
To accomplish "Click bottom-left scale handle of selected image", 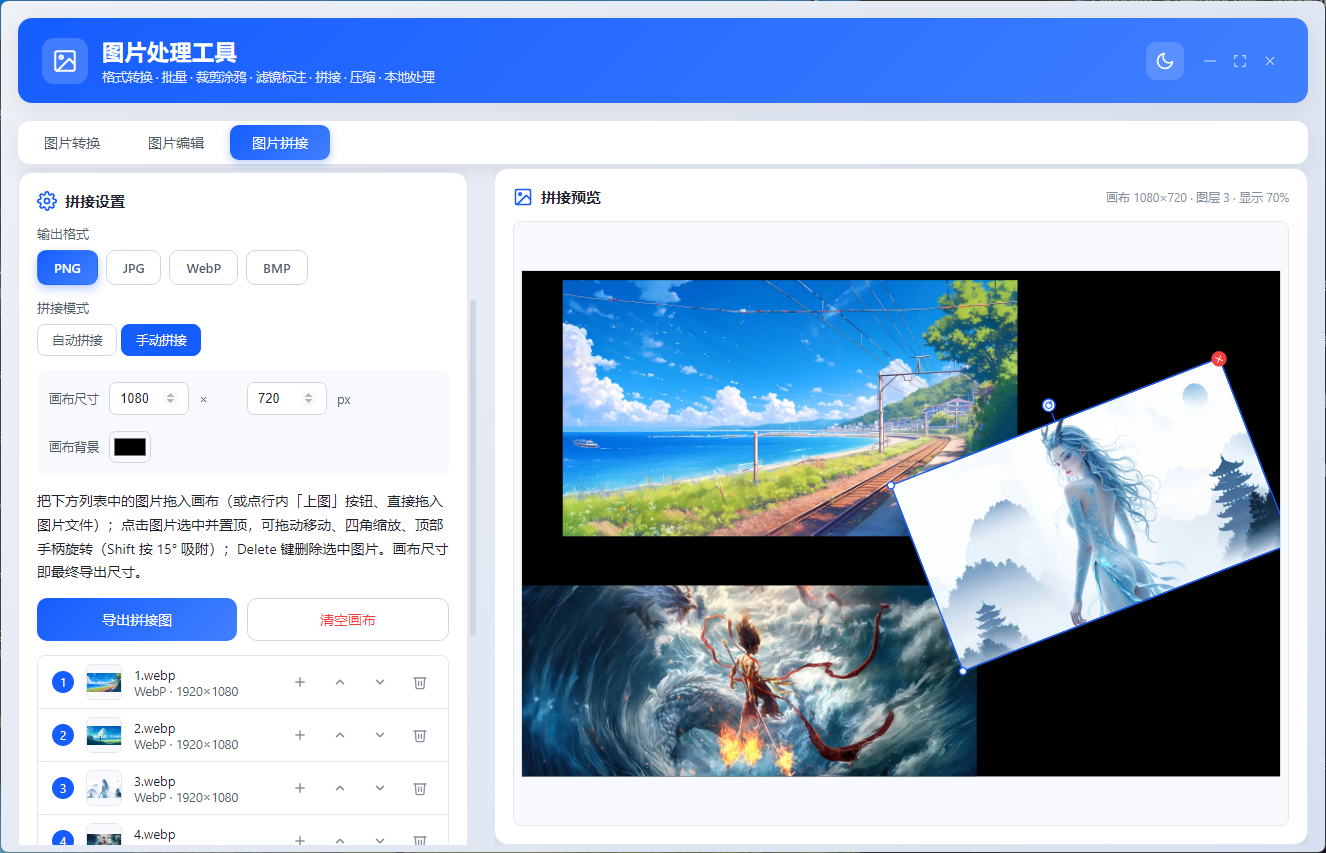I will (x=963, y=671).
